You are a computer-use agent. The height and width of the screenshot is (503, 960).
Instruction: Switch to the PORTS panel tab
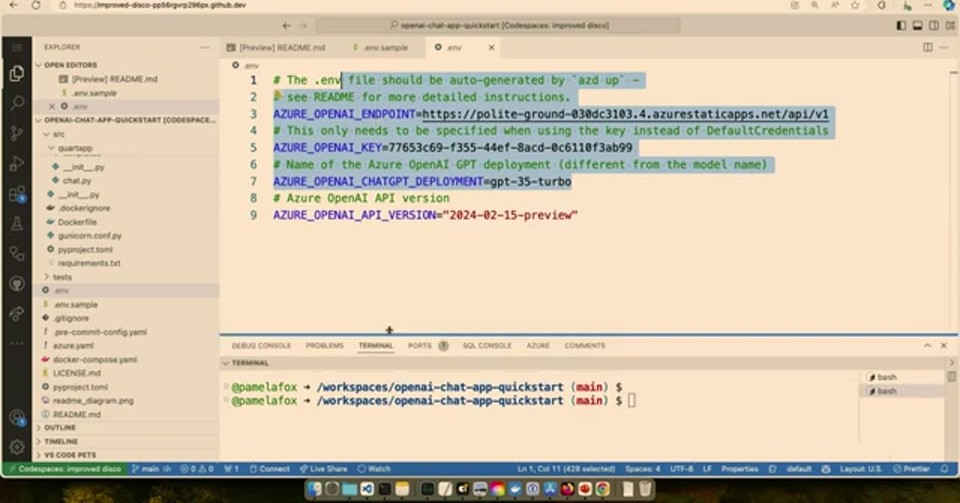click(x=419, y=346)
